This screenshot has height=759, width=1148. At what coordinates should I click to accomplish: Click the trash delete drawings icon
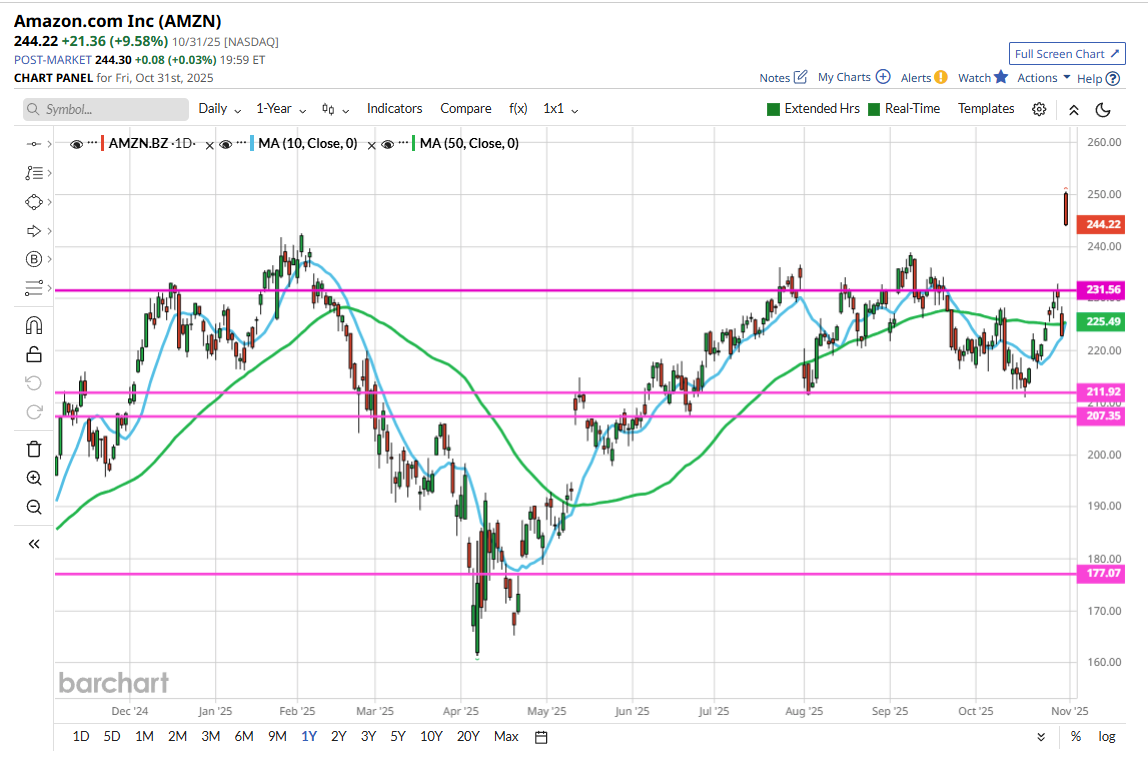tap(34, 449)
